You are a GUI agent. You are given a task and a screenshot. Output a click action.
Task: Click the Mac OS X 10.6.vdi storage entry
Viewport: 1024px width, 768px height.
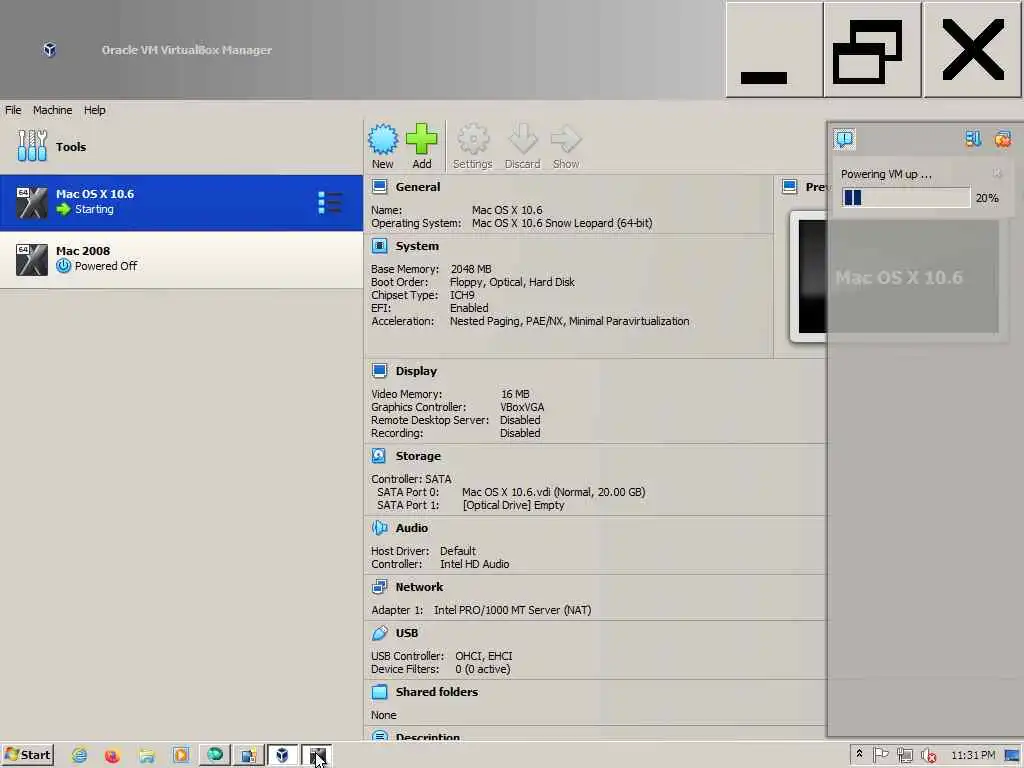click(x=553, y=492)
